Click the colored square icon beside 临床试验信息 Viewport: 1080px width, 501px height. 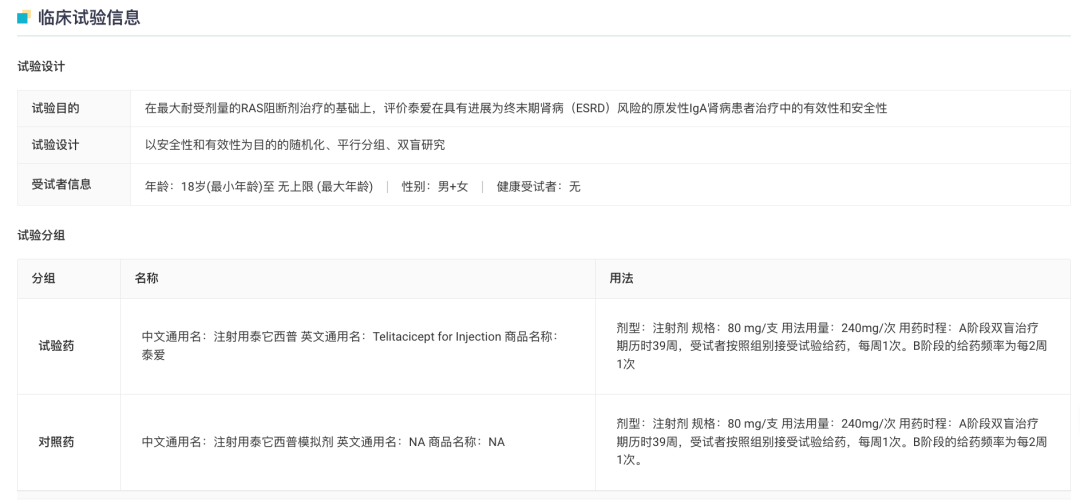pos(23,18)
